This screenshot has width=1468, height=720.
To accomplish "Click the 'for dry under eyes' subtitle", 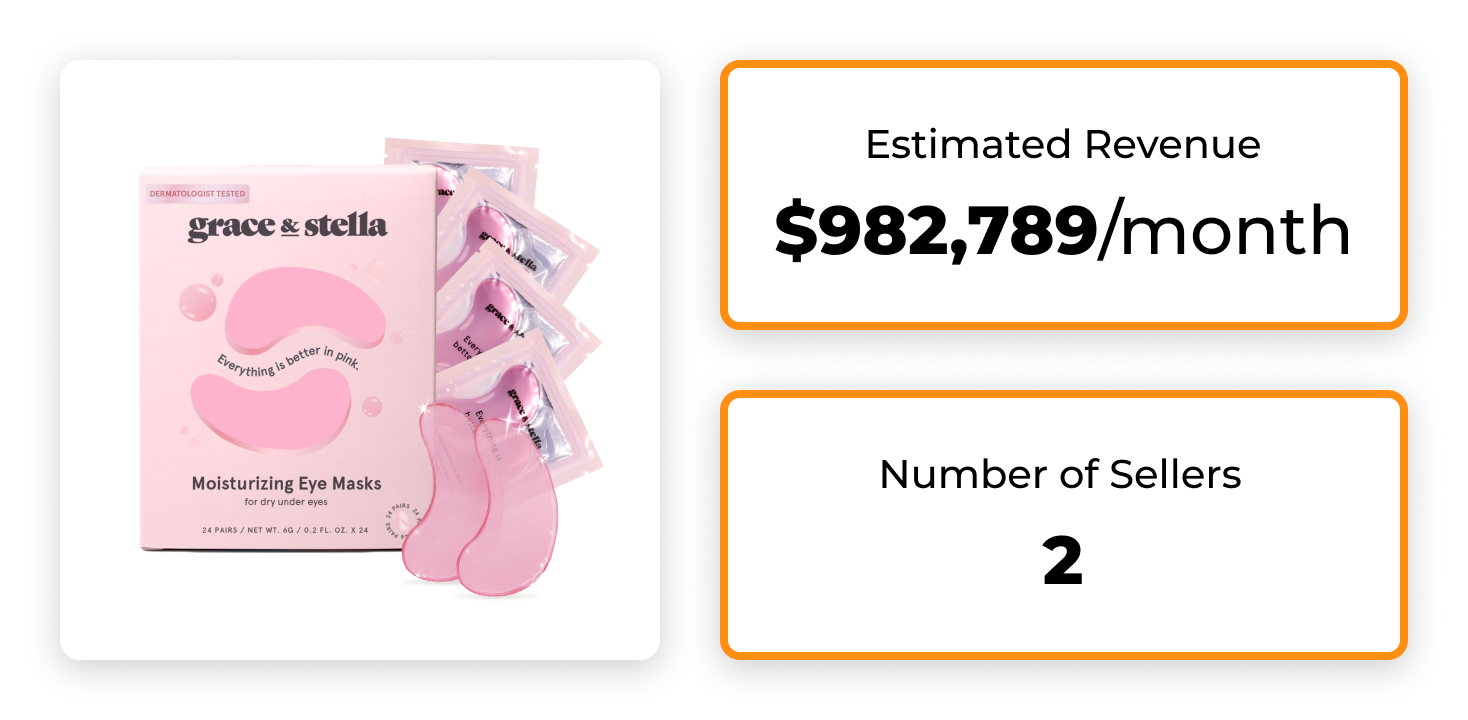I will click(286, 502).
